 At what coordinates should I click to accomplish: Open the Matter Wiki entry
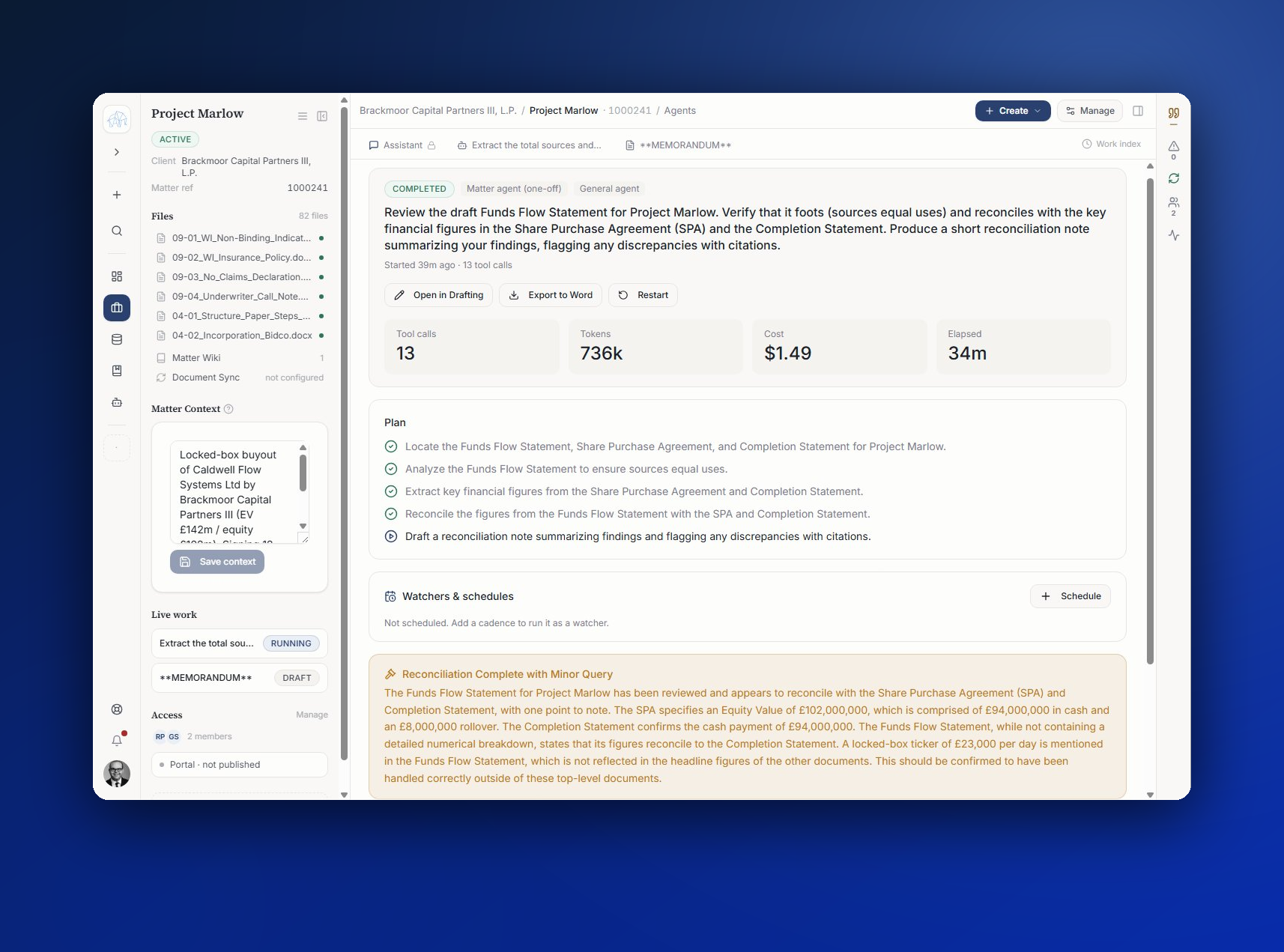coord(240,358)
